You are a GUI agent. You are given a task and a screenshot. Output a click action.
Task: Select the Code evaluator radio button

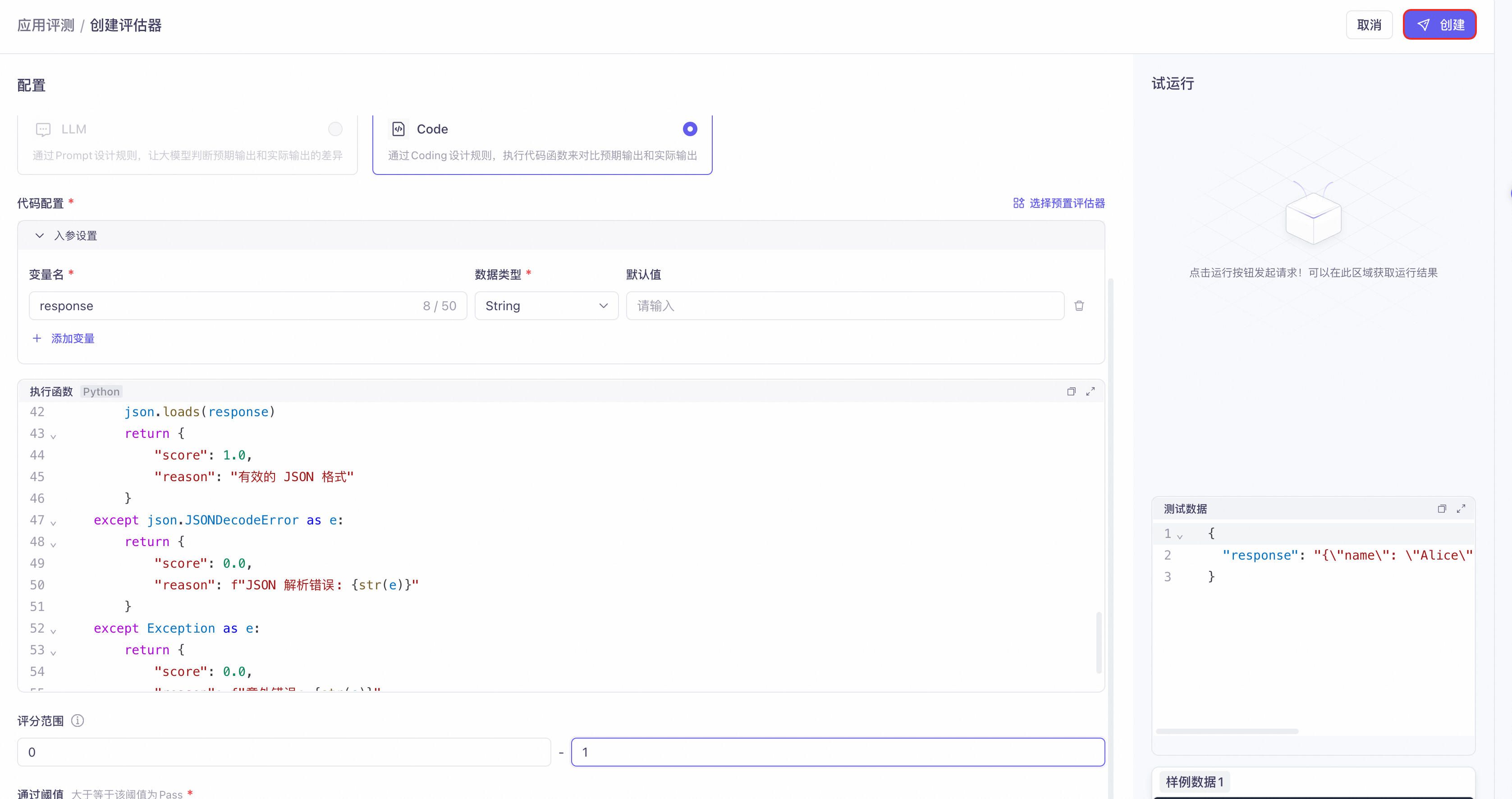[x=690, y=129]
